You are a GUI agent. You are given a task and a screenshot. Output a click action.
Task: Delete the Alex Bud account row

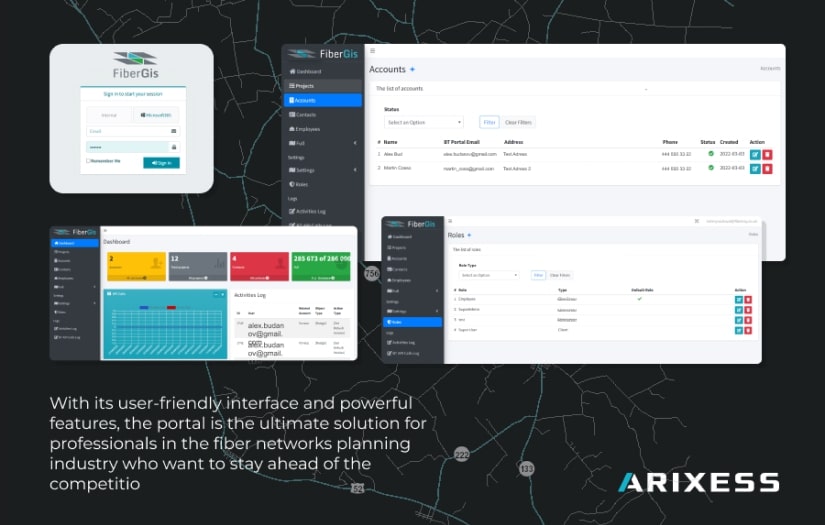pyautogui.click(x=767, y=155)
